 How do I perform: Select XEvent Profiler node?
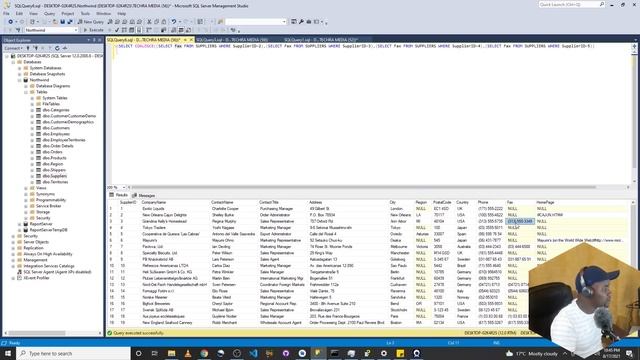[x=36, y=278]
